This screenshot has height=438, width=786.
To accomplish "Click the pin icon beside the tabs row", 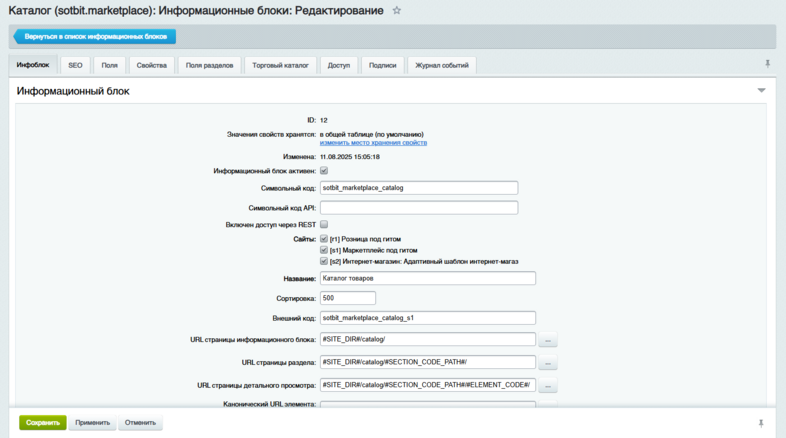I will click(x=767, y=64).
